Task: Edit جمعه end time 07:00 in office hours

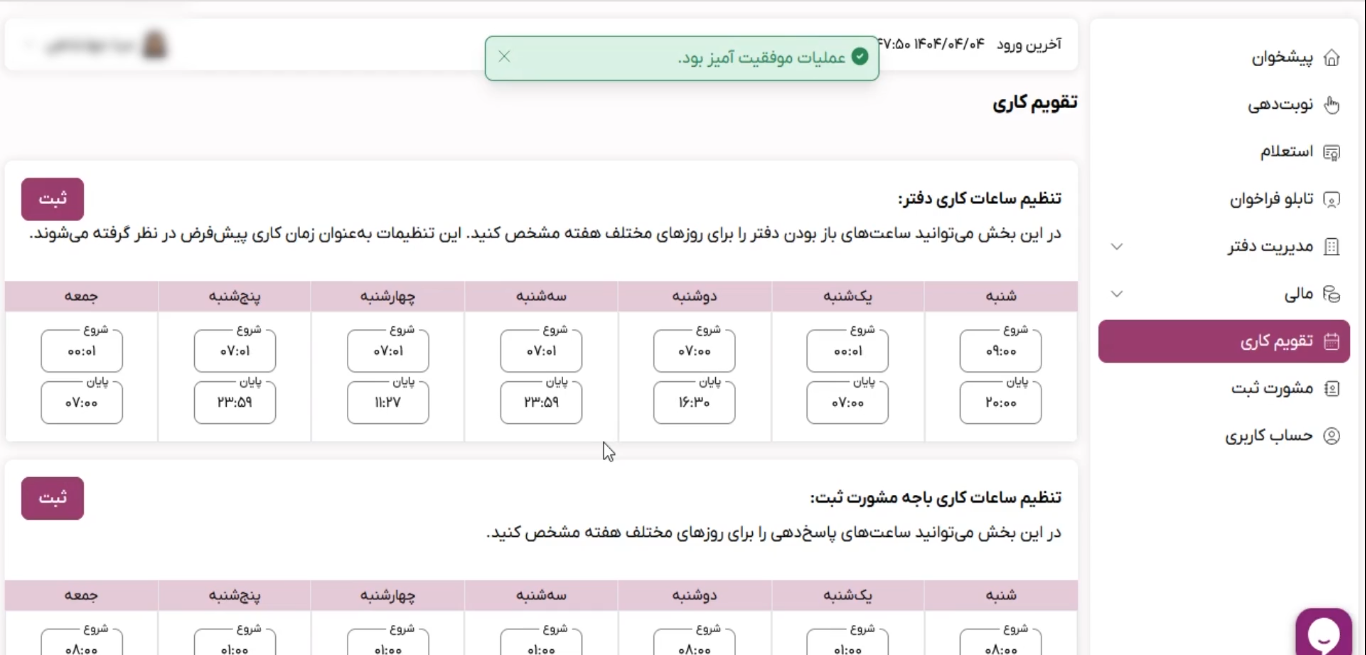Action: pyautogui.click(x=82, y=402)
